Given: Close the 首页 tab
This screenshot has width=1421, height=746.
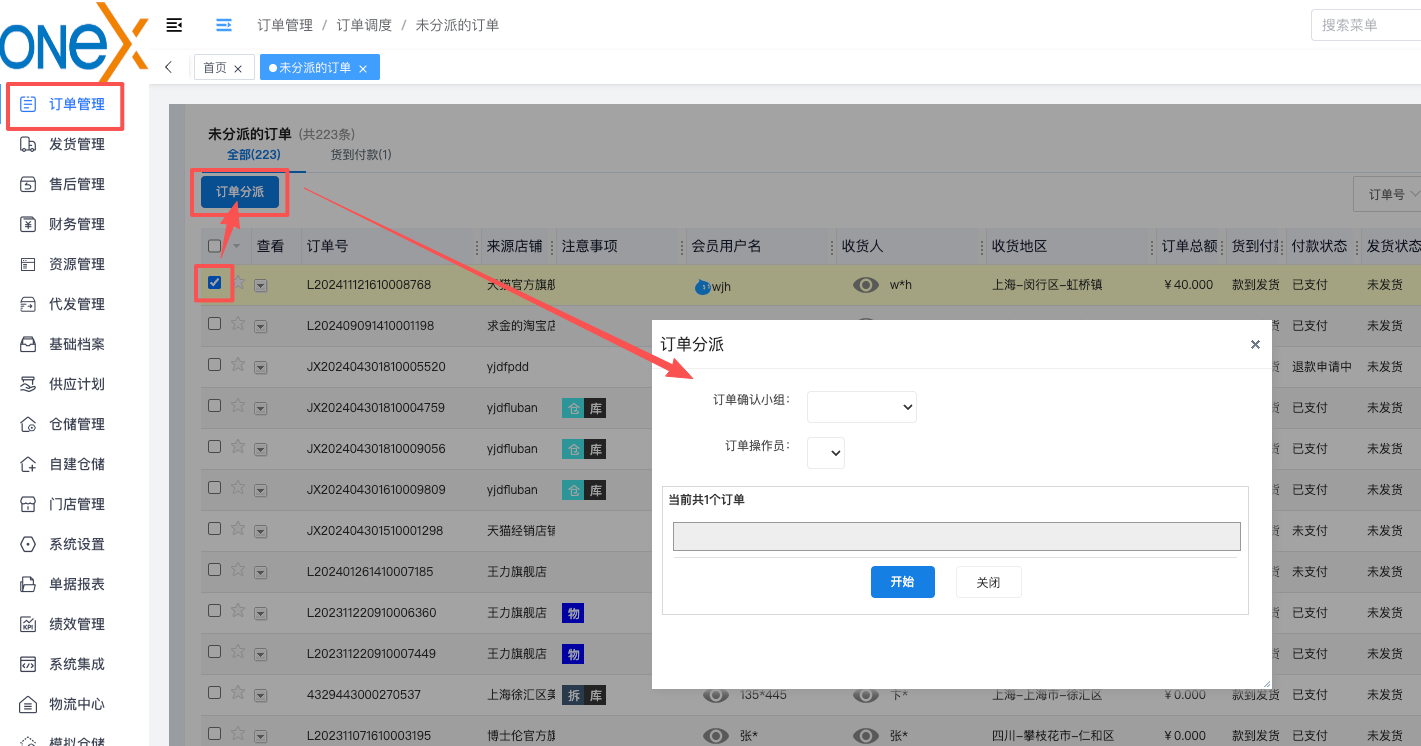Looking at the screenshot, I should click(238, 69).
